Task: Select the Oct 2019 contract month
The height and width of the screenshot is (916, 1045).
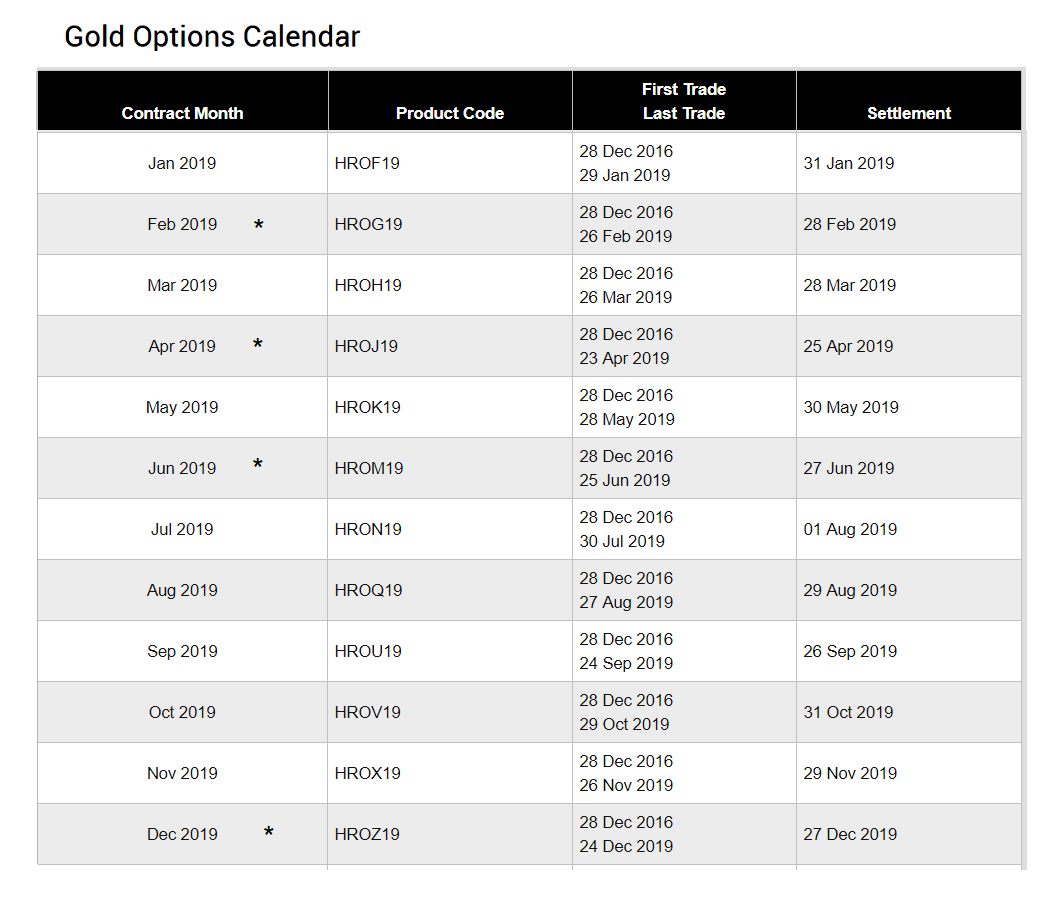Action: tap(182, 712)
